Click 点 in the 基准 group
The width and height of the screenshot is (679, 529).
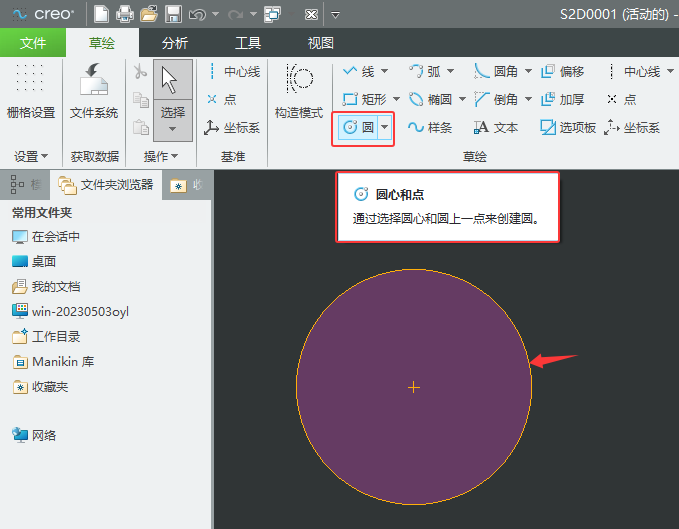pos(222,100)
